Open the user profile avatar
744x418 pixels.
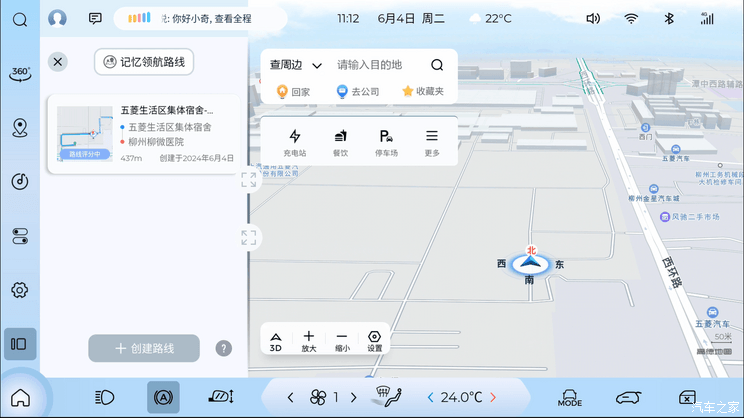pyautogui.click(x=57, y=19)
